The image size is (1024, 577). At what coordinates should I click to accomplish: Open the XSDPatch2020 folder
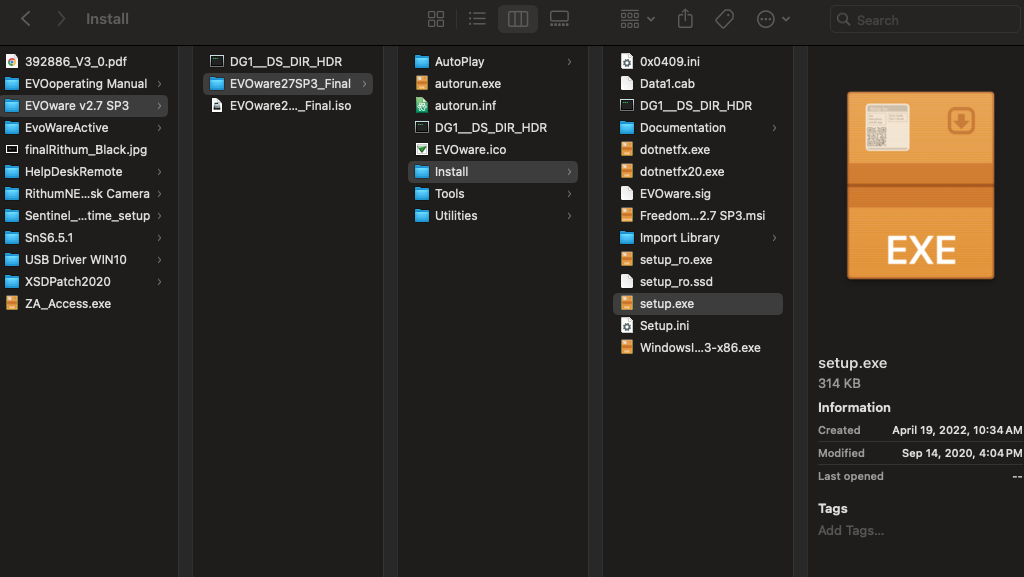(84, 281)
